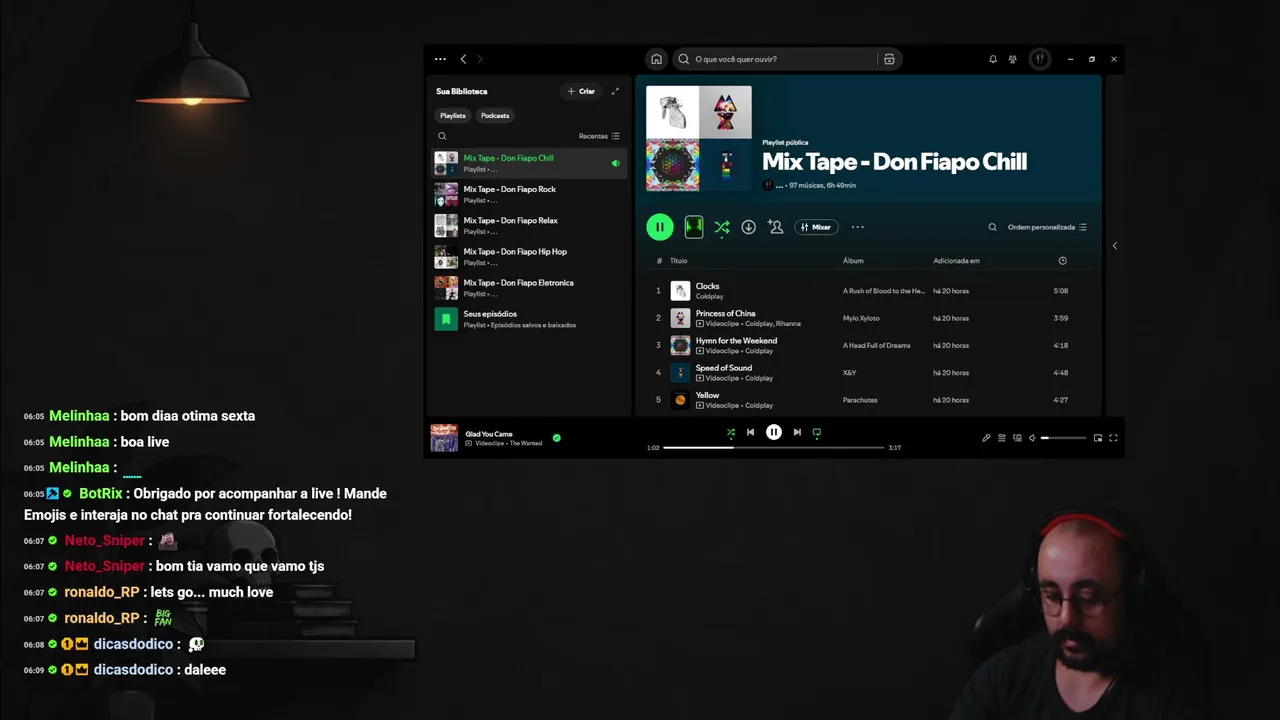Open more options for the playlist

(857, 227)
